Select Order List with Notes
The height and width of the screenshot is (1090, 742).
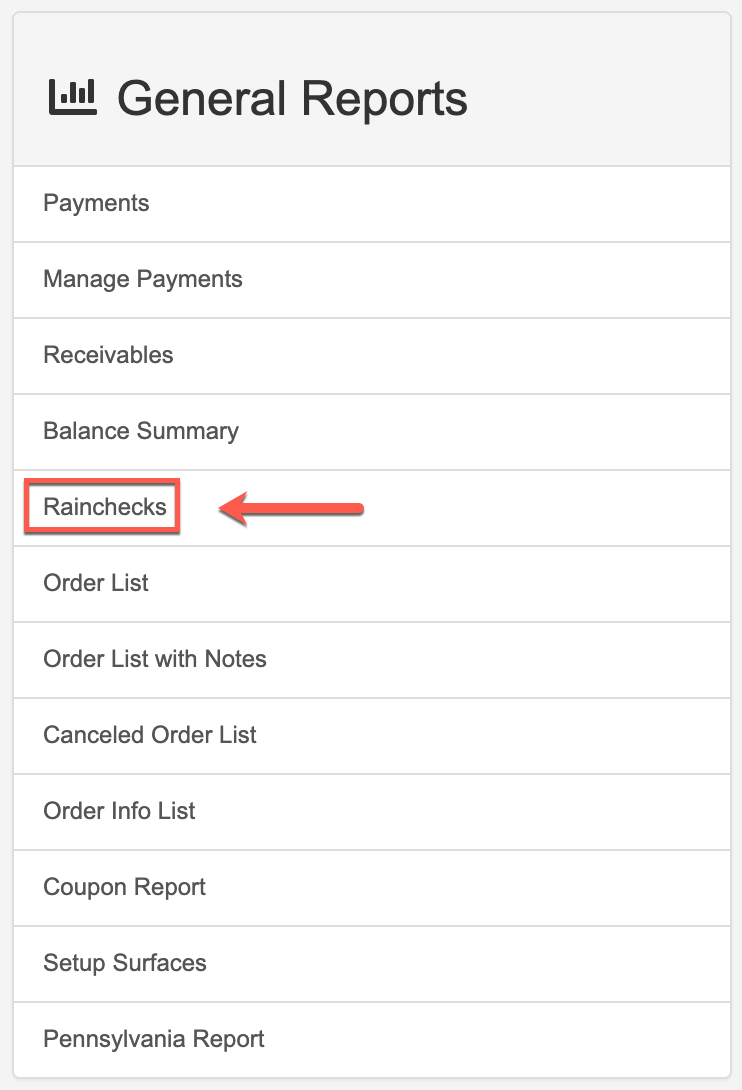point(155,659)
